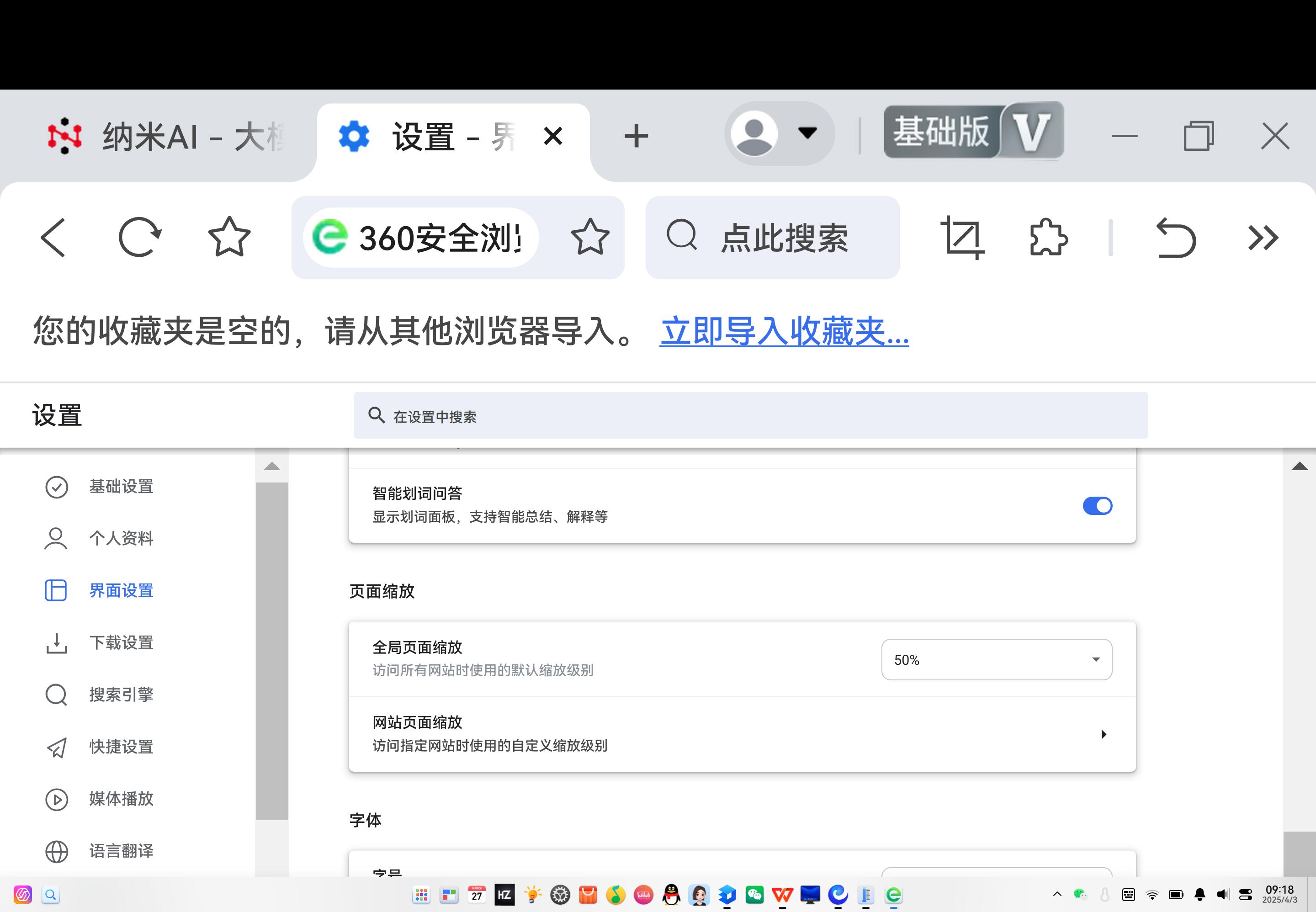Click the notification bell in system tray

tap(1199, 895)
